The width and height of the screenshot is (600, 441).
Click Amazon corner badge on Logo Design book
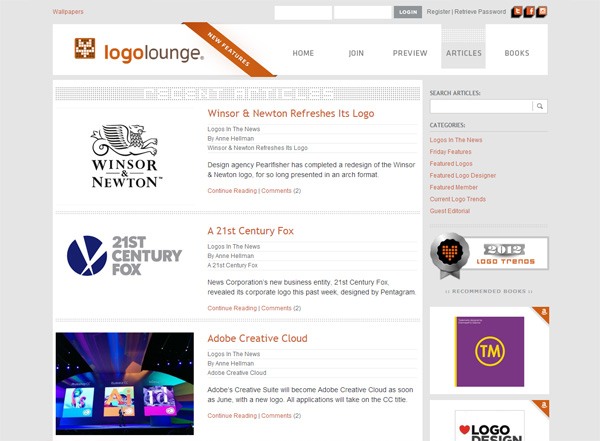click(x=542, y=407)
